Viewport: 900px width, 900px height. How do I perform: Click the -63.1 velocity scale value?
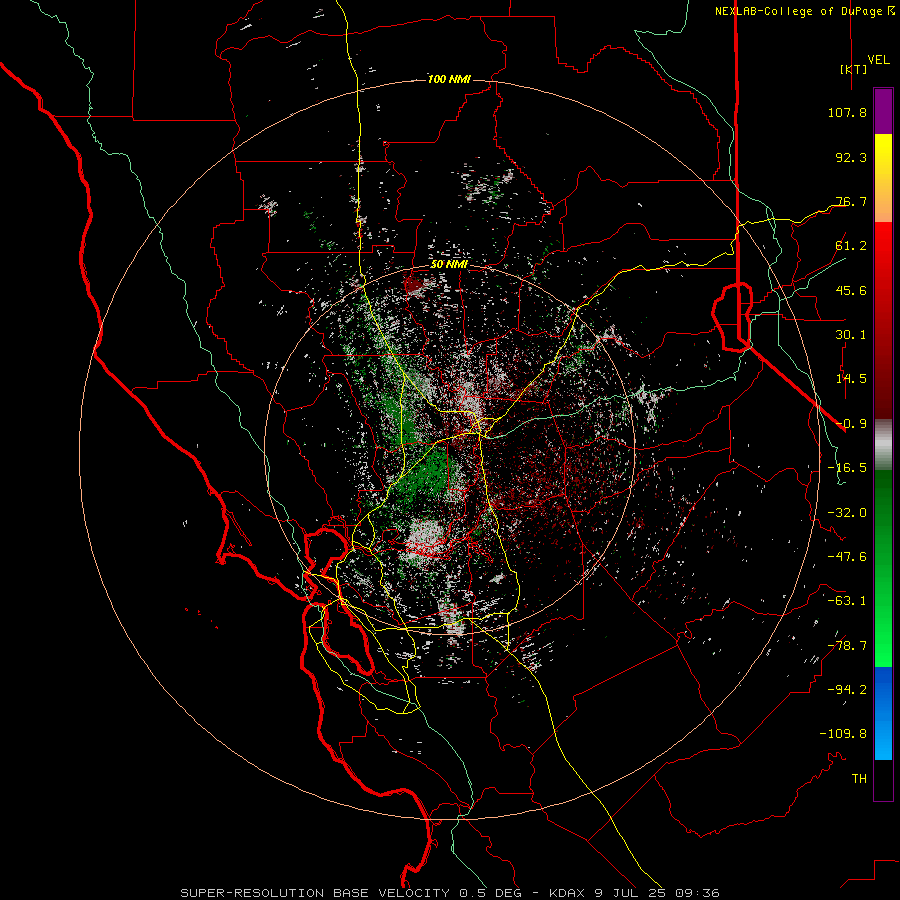tap(847, 601)
